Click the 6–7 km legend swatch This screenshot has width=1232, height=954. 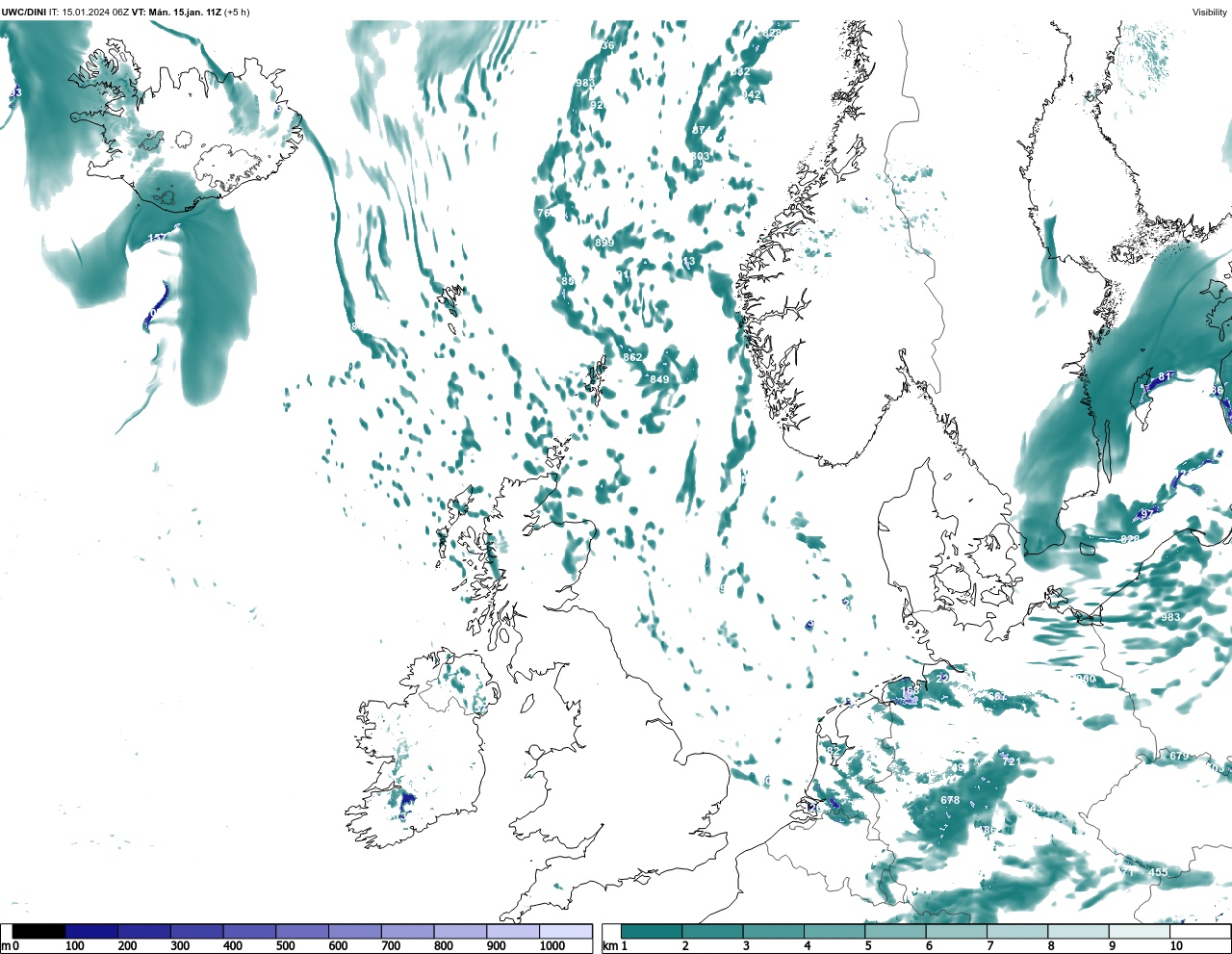pyautogui.click(x=956, y=932)
